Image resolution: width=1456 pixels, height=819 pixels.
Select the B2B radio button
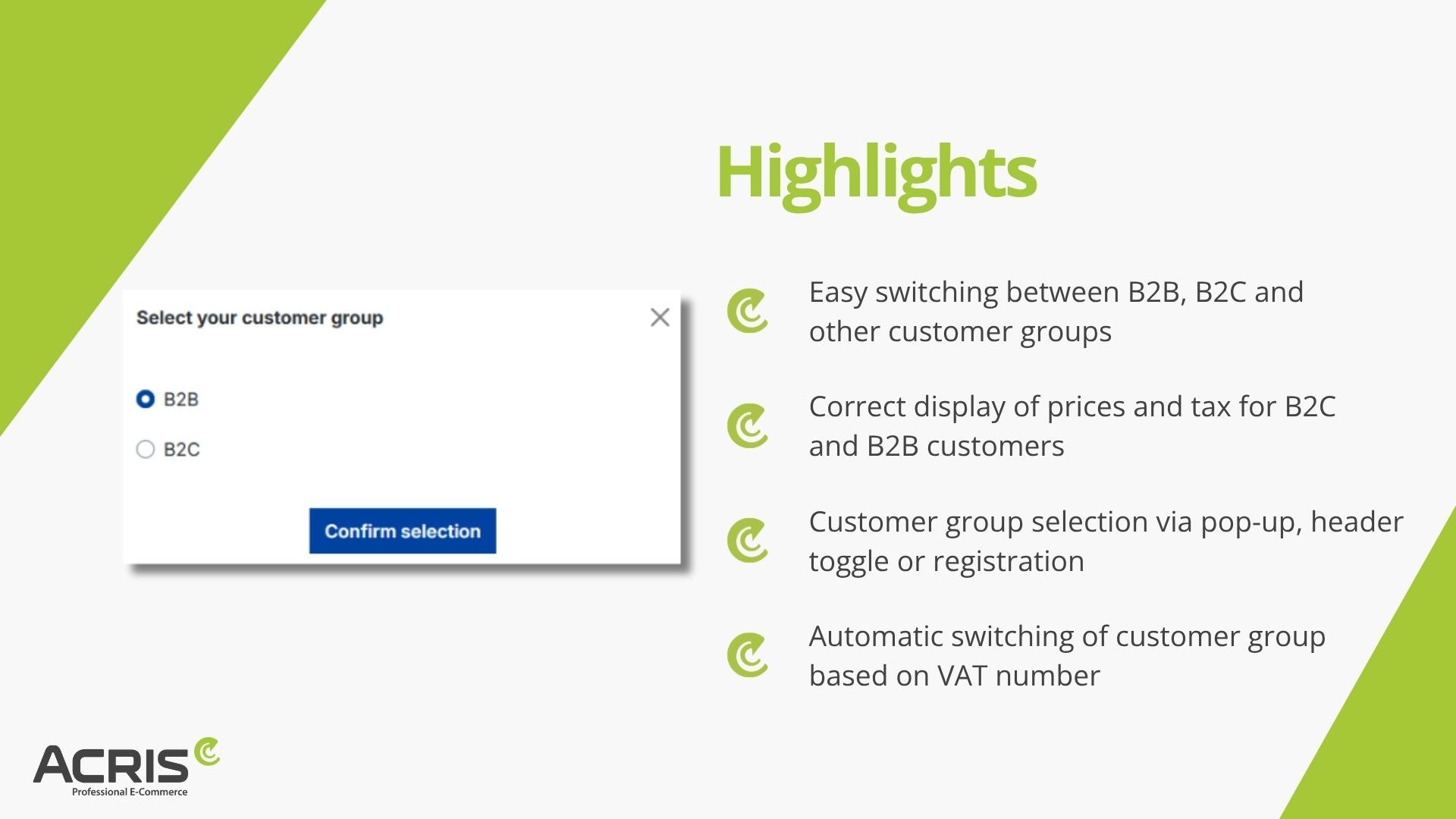click(x=145, y=399)
